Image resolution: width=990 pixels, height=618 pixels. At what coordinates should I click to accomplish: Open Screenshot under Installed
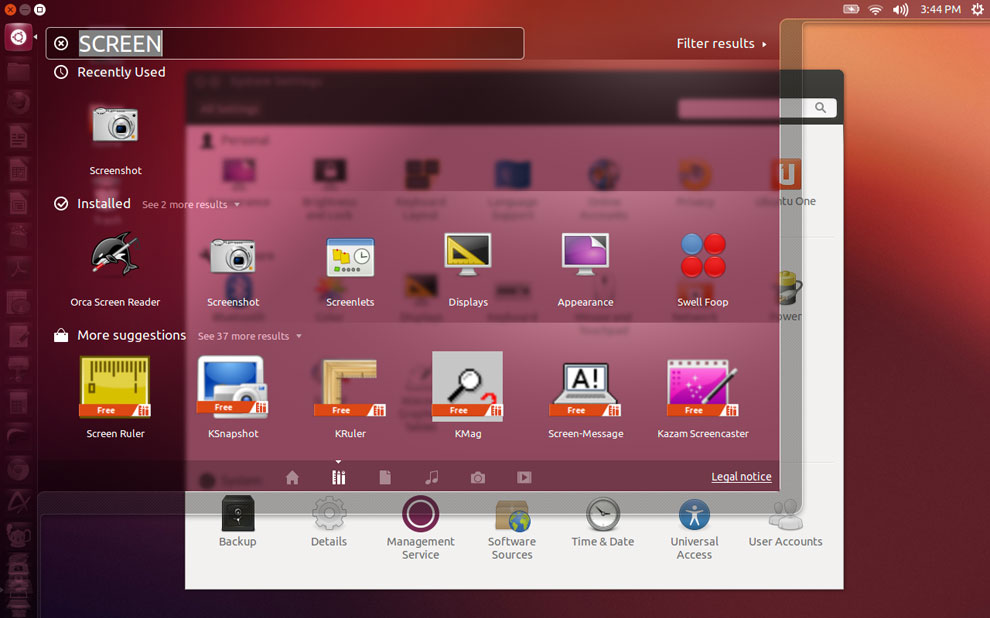click(x=233, y=270)
